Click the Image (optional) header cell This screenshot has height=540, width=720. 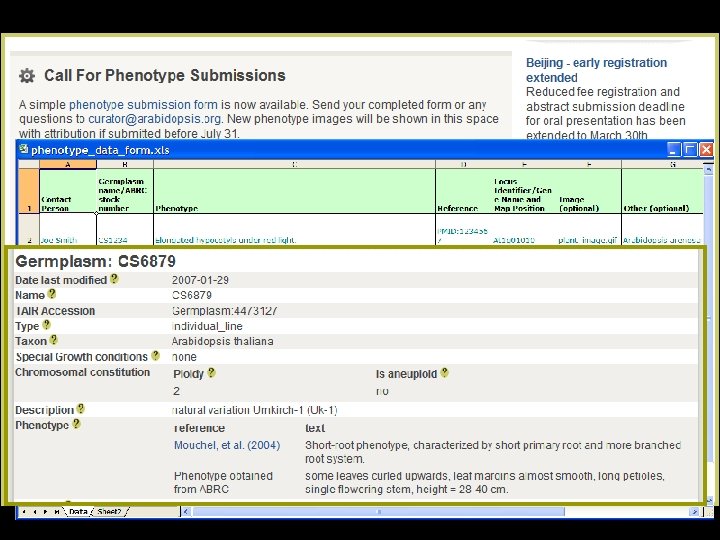[589, 191]
